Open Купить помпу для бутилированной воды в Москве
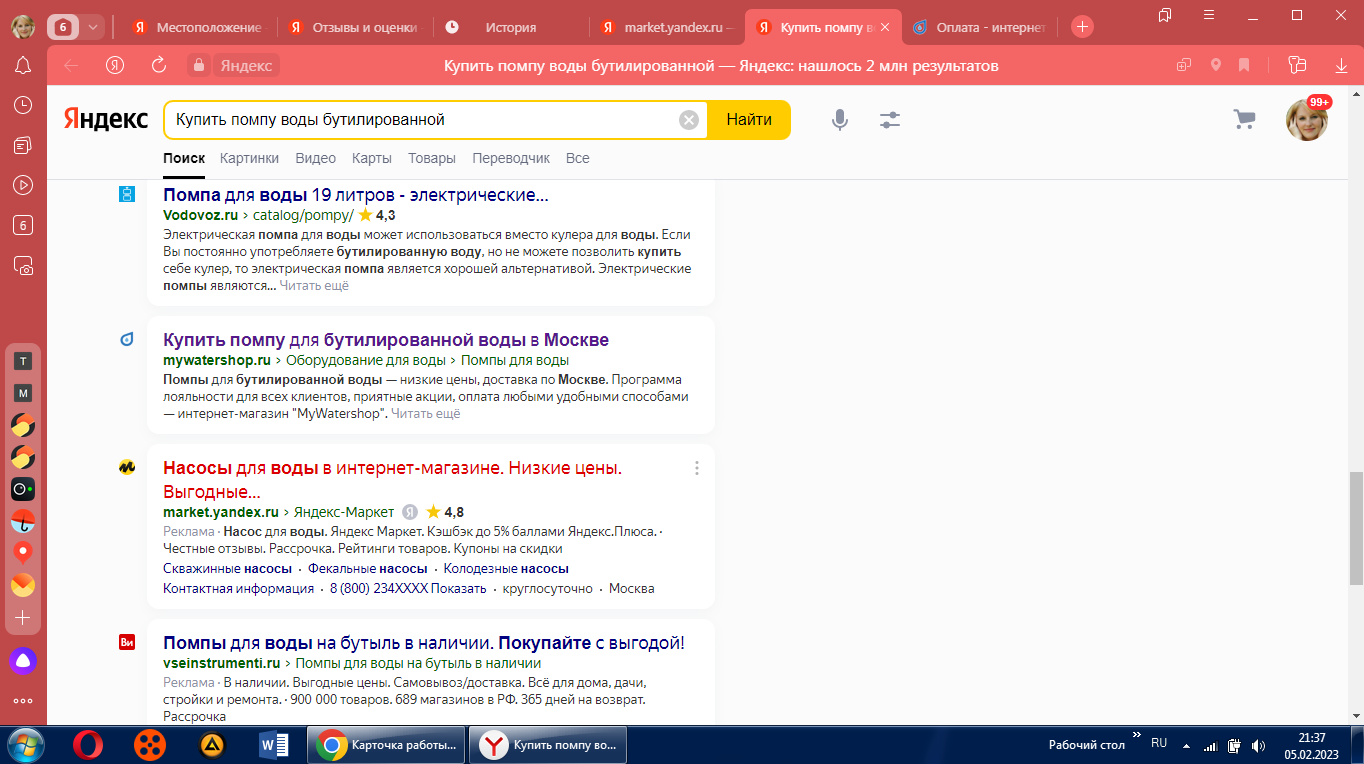 (386, 340)
